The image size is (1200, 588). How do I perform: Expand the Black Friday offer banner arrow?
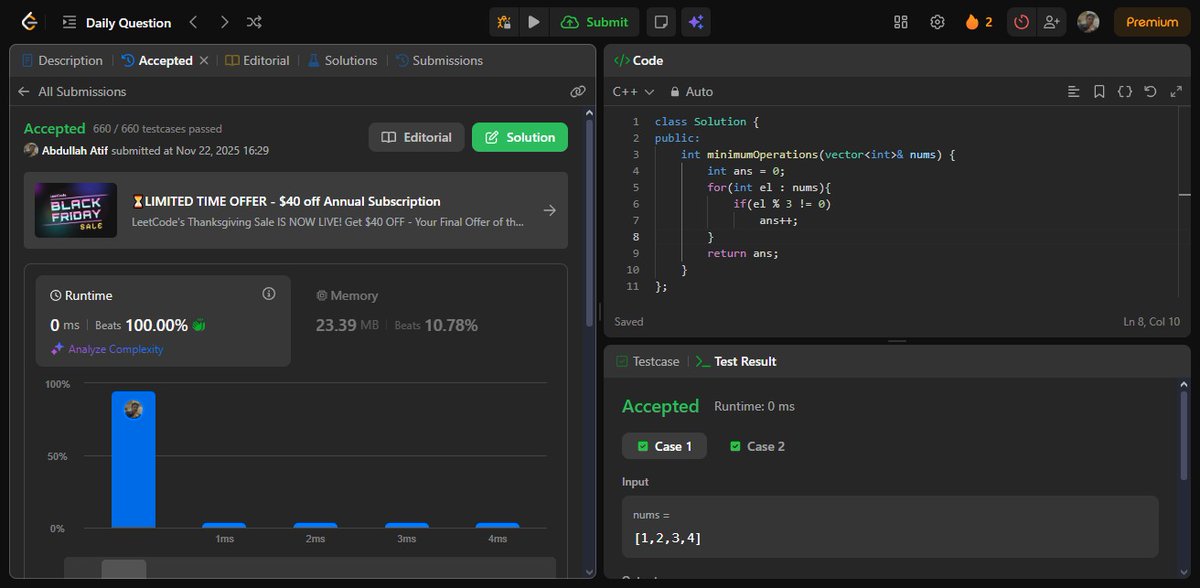coord(549,210)
